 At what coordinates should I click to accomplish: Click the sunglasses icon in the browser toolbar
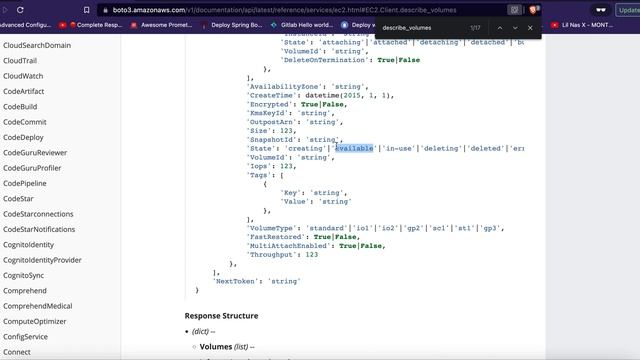click(x=601, y=10)
